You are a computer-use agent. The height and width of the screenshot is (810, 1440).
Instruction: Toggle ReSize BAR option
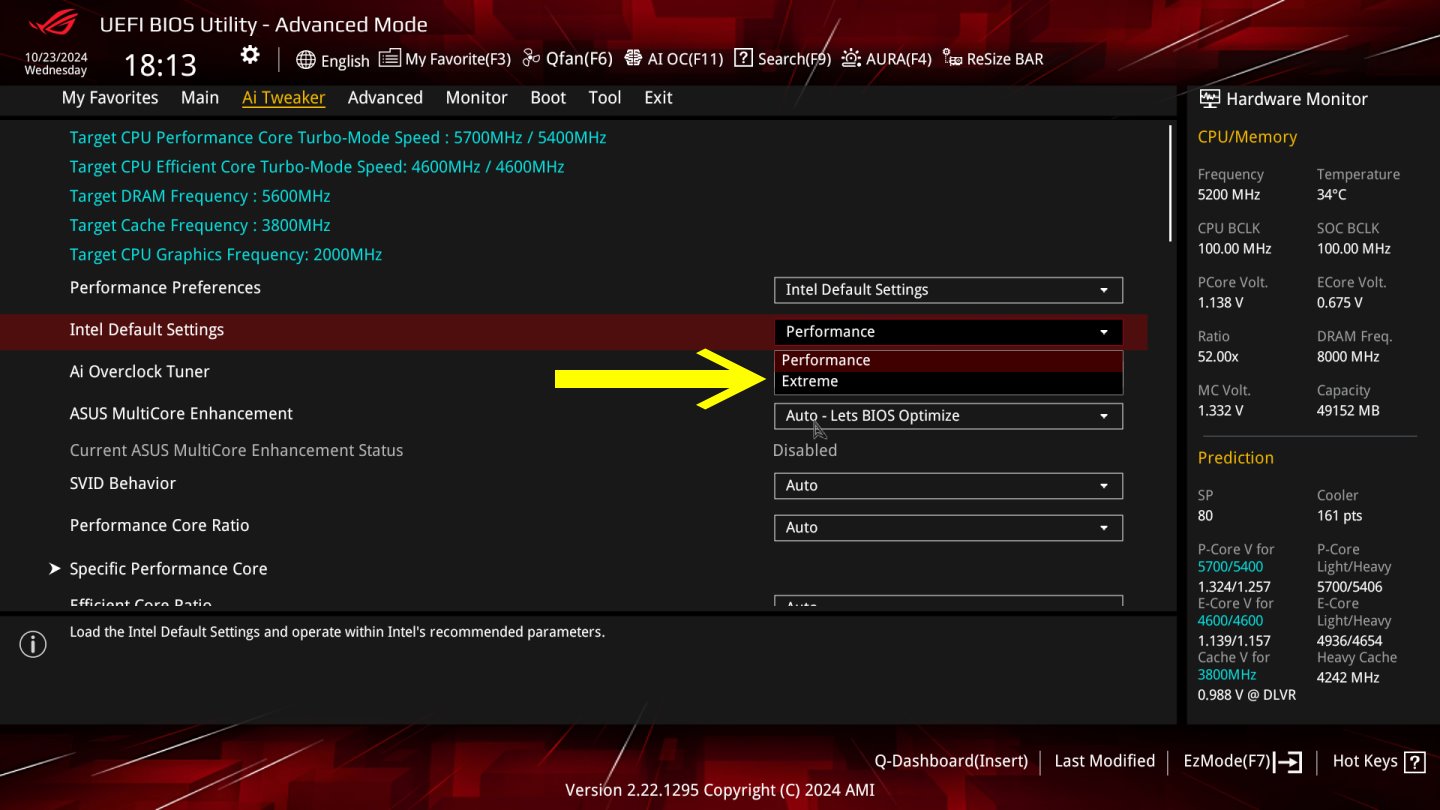click(x=993, y=59)
